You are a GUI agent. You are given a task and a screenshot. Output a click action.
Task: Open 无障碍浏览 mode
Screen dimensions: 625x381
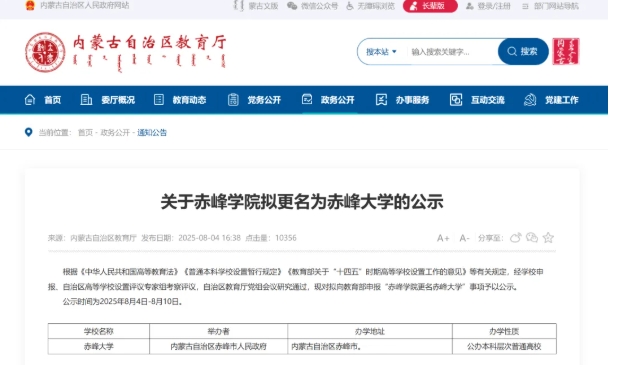(x=376, y=6)
